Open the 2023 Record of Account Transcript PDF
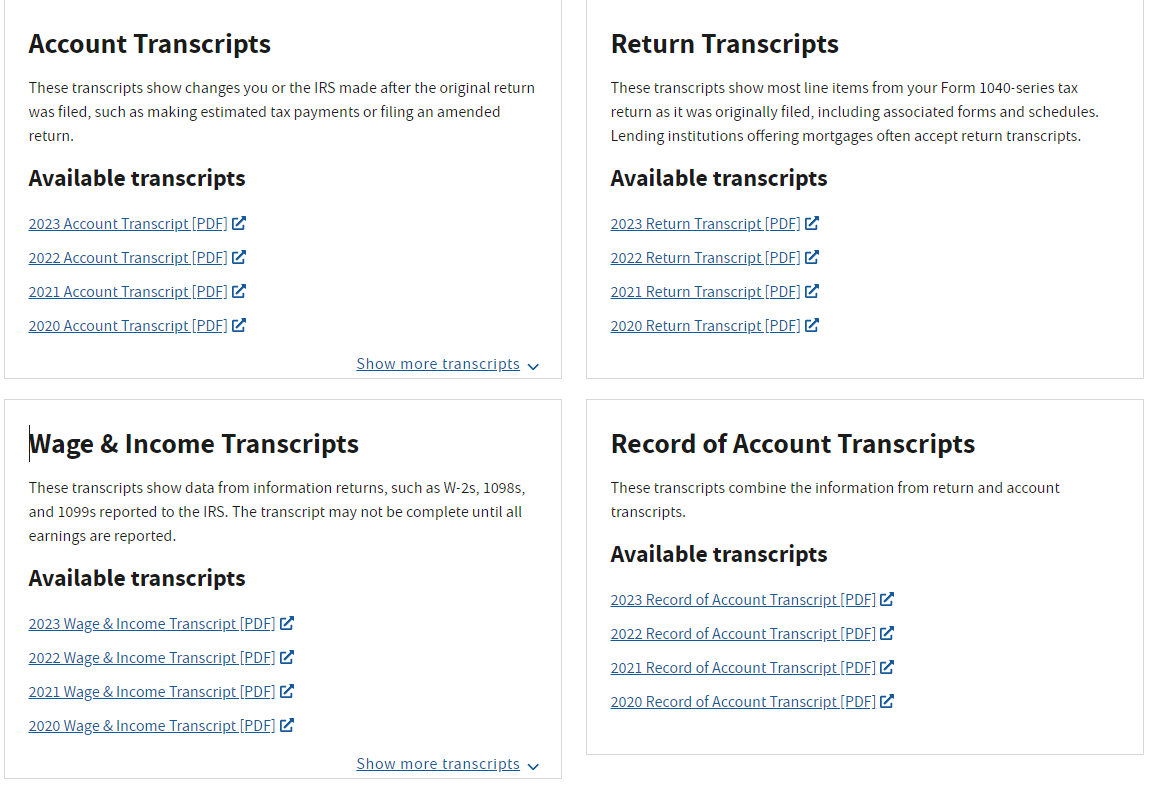 [743, 600]
